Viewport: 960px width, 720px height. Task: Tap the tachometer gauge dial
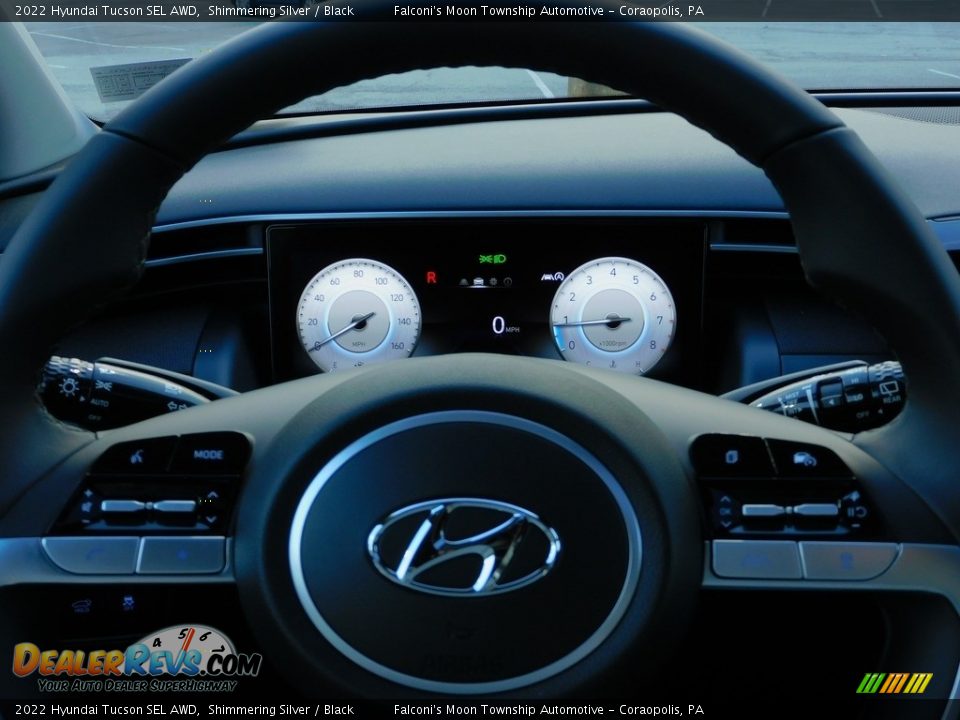point(613,315)
